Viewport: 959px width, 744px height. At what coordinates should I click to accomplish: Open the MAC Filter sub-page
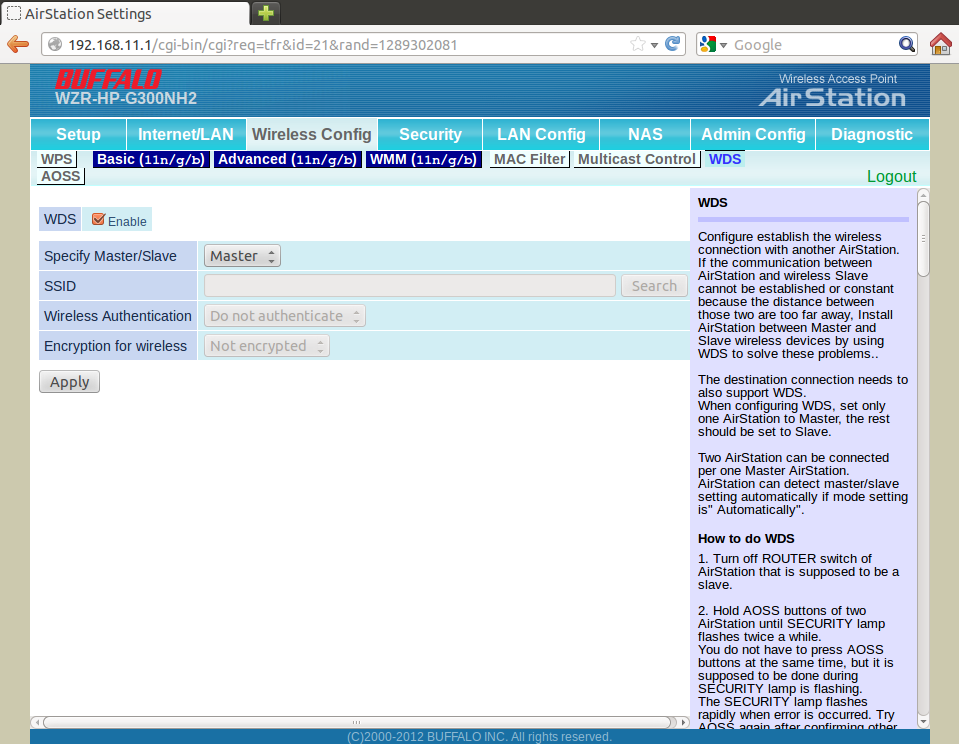point(529,159)
